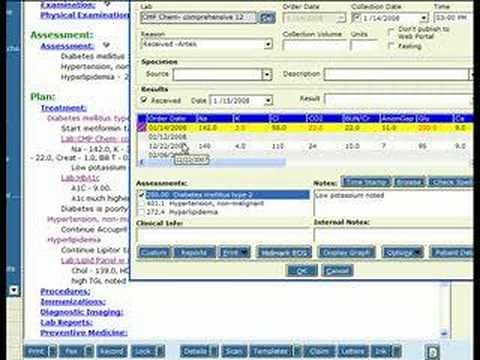480x360 pixels.
Task: Expand the Specimen Source dropdown
Action: (266, 75)
